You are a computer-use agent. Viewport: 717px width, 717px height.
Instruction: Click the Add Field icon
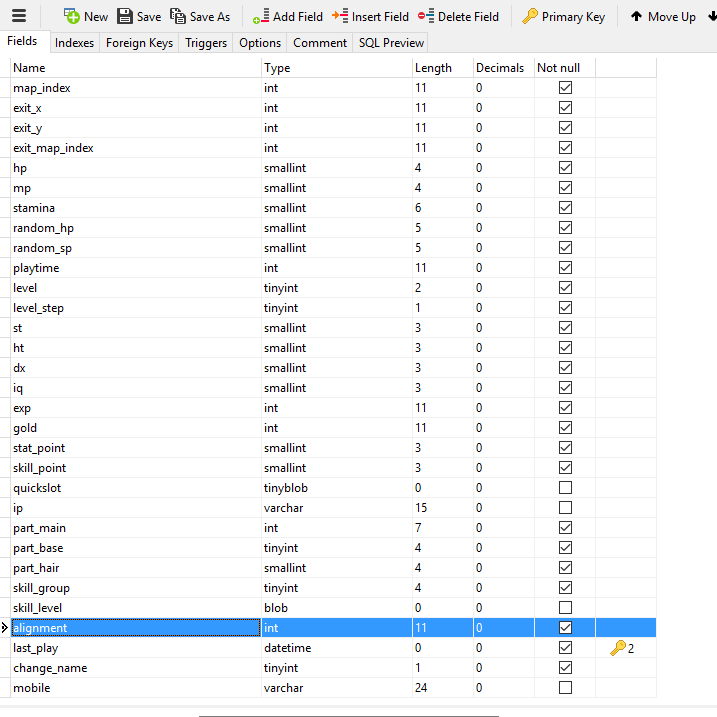tap(261, 17)
